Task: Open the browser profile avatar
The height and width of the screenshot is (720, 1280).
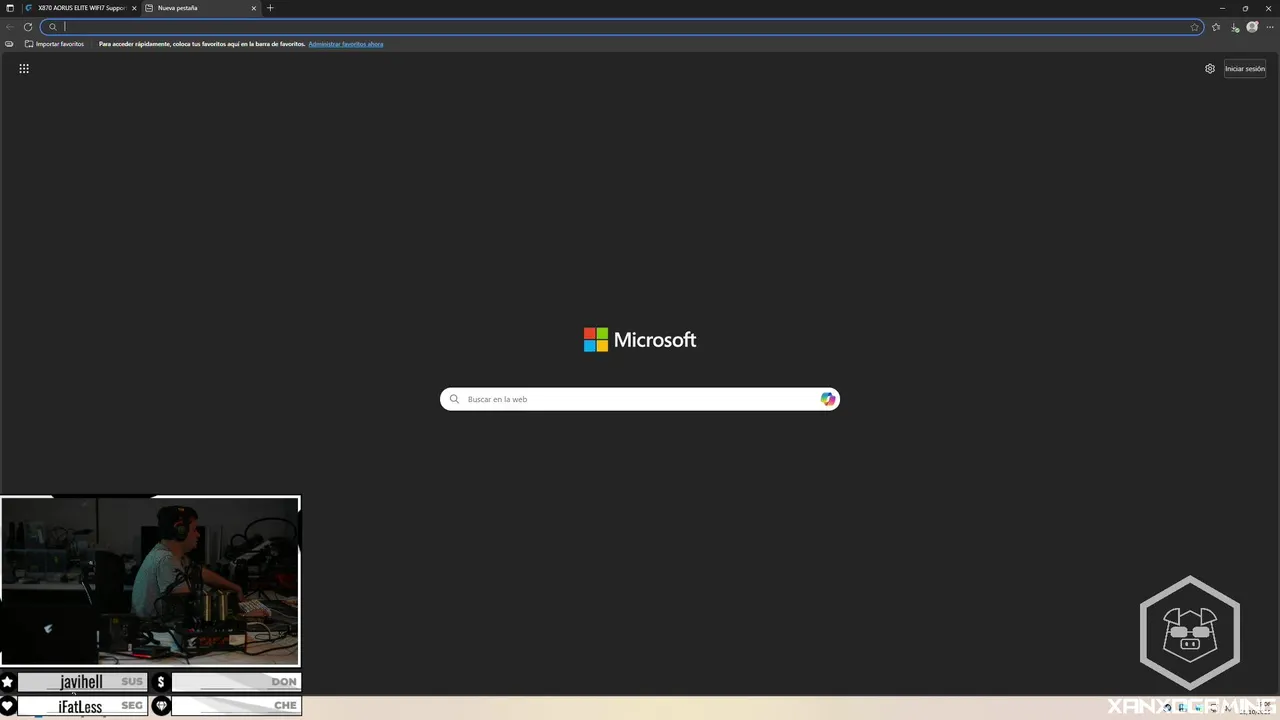Action: pyautogui.click(x=1252, y=27)
